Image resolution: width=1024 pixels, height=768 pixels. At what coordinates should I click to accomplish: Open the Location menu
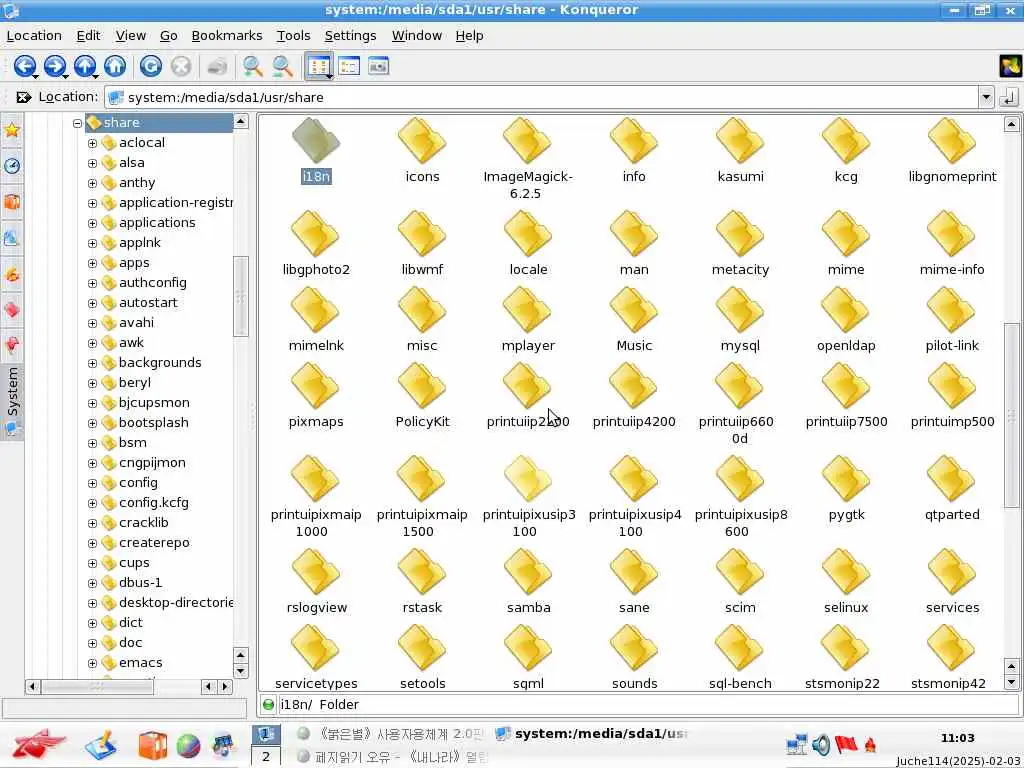tap(34, 36)
